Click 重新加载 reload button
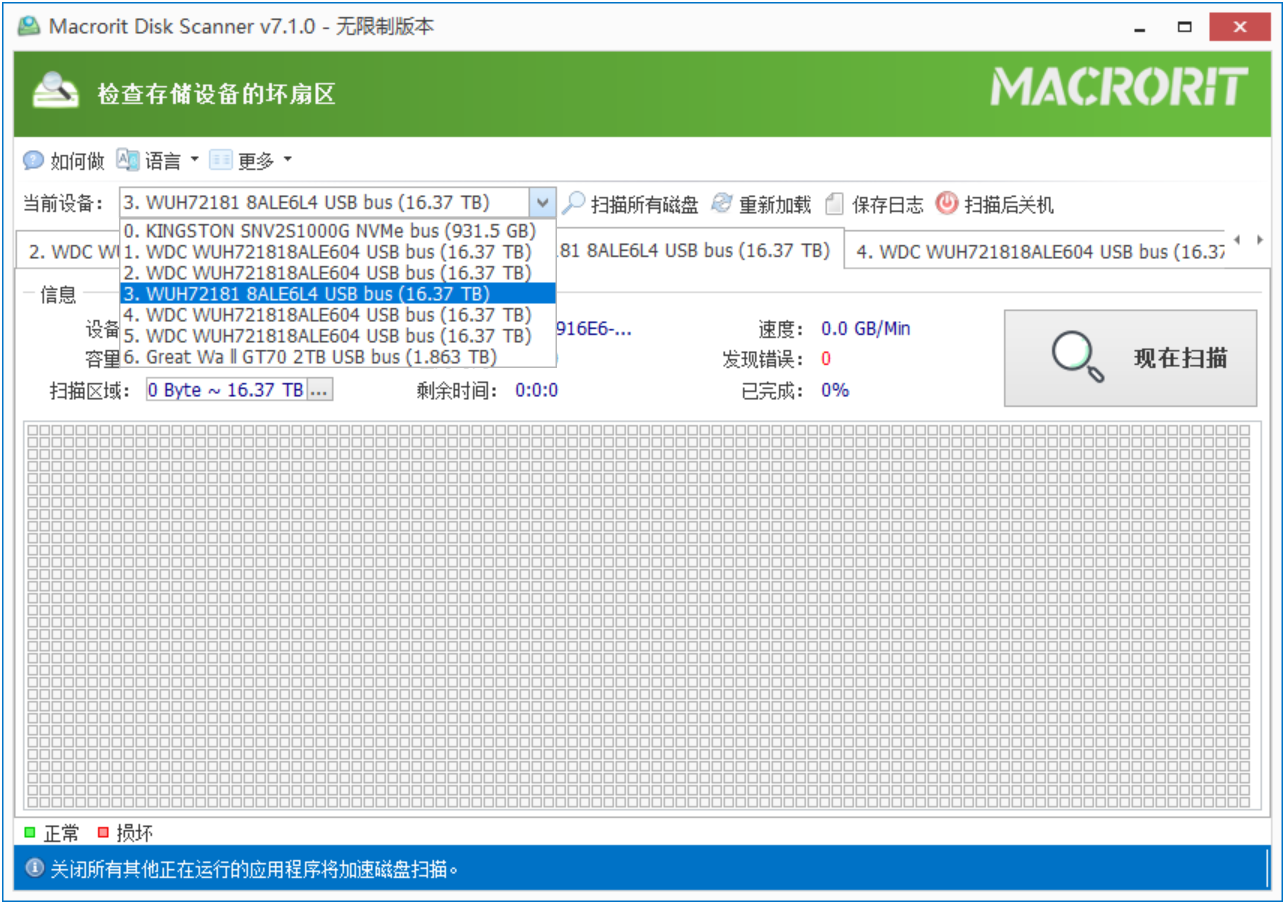The height and width of the screenshot is (904, 1284). click(x=761, y=204)
